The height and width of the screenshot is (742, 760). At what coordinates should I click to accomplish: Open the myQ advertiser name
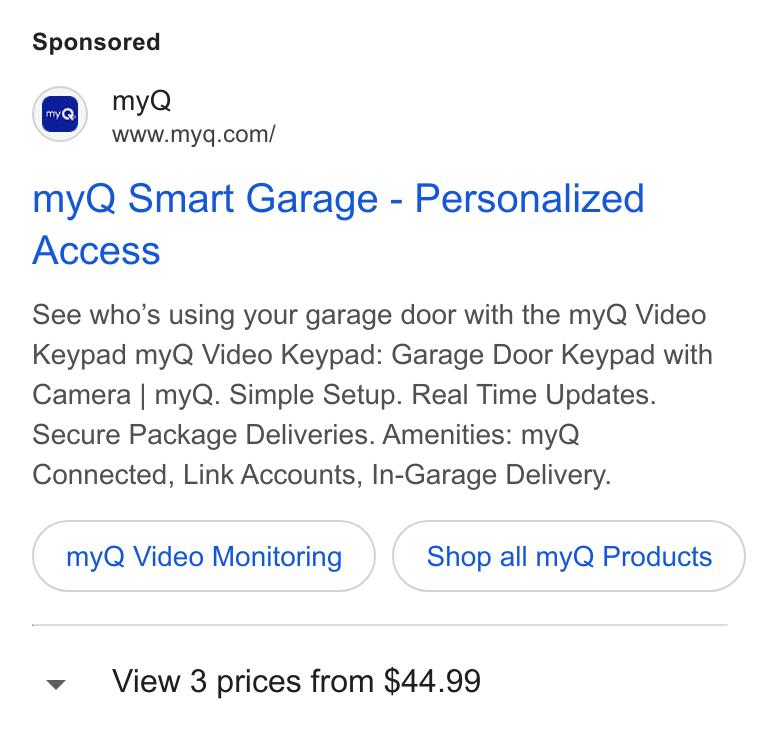click(142, 101)
